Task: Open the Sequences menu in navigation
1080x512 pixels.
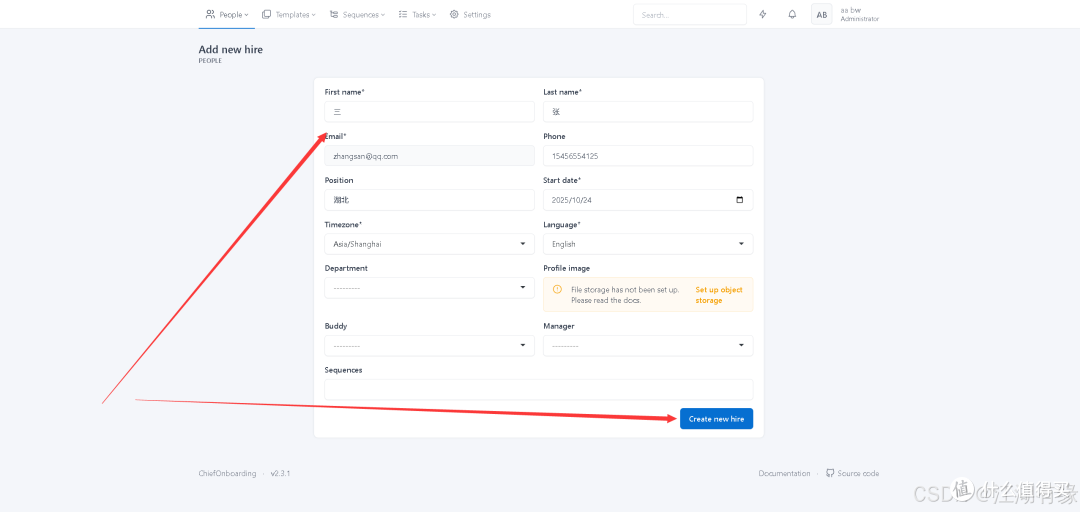Action: pos(357,14)
